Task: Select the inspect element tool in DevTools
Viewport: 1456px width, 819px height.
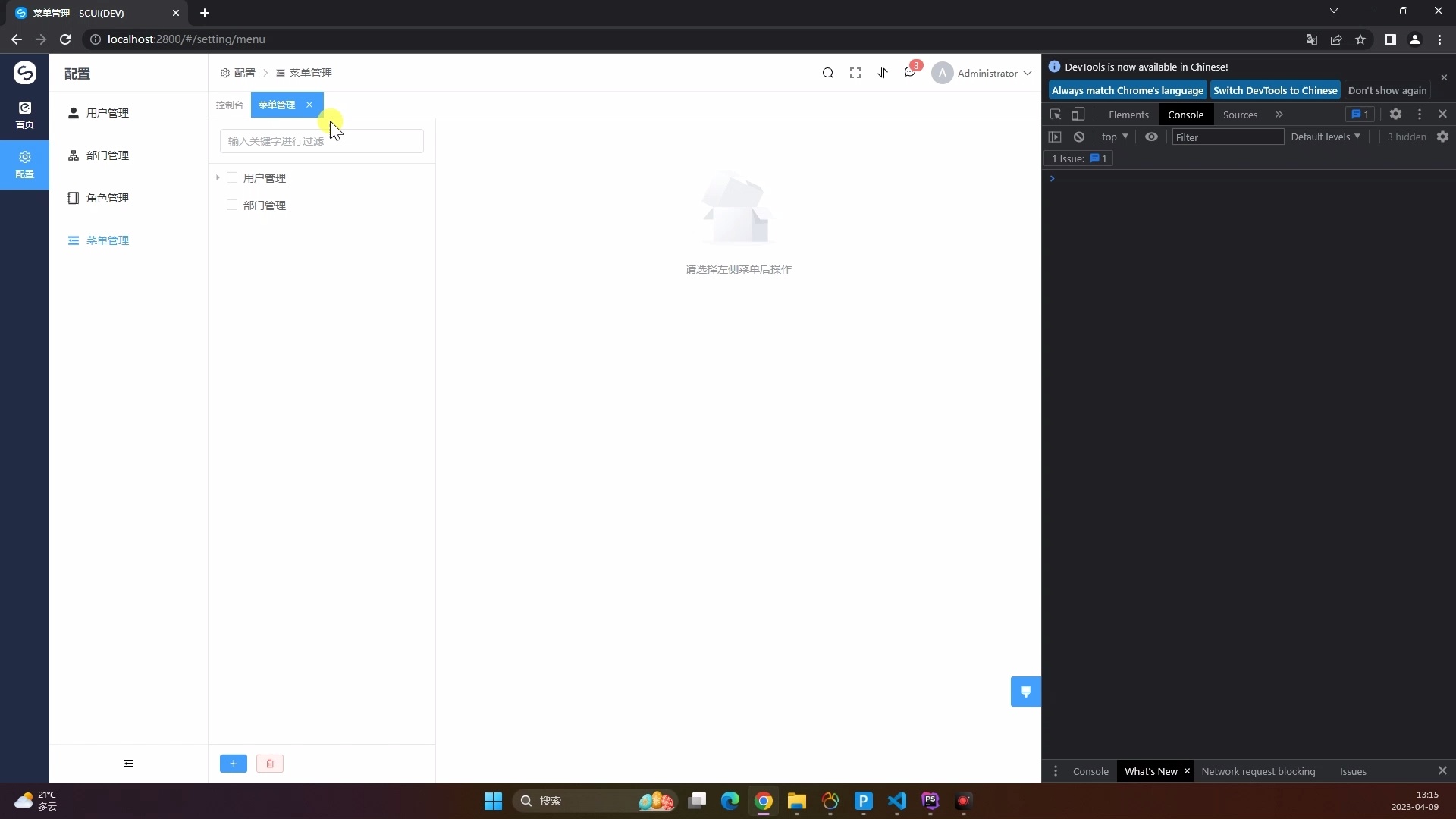Action: point(1055,114)
